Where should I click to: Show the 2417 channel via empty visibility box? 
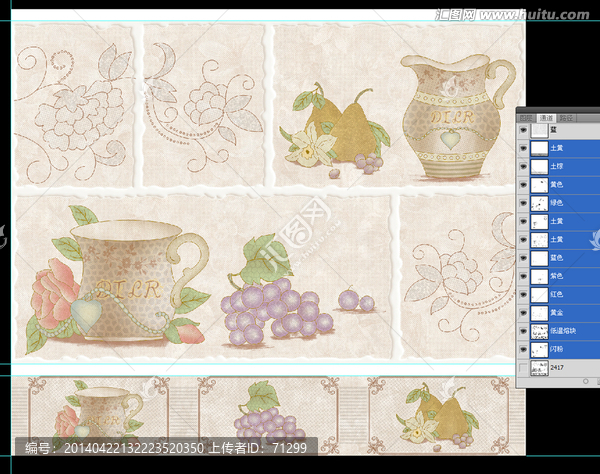[x=523, y=368]
